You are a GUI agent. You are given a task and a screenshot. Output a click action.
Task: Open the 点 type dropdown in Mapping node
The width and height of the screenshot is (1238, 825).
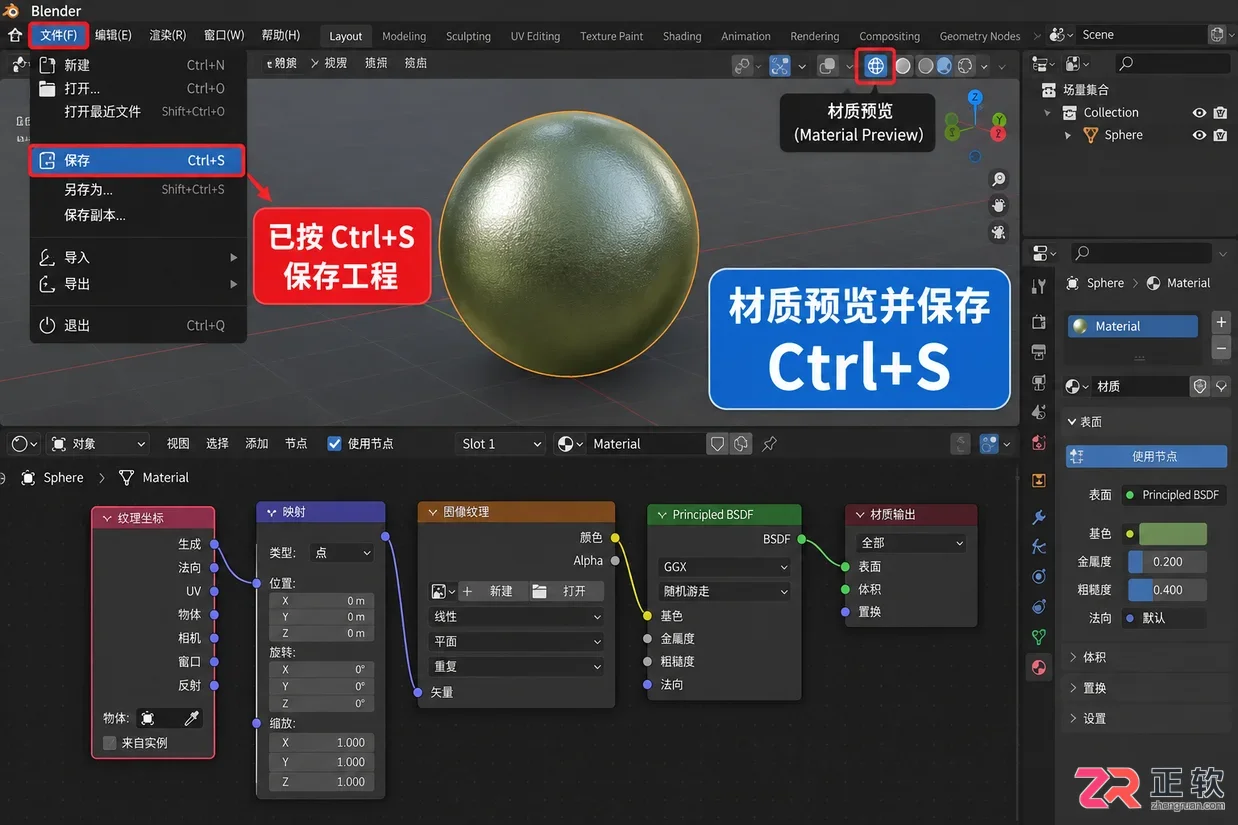[342, 553]
